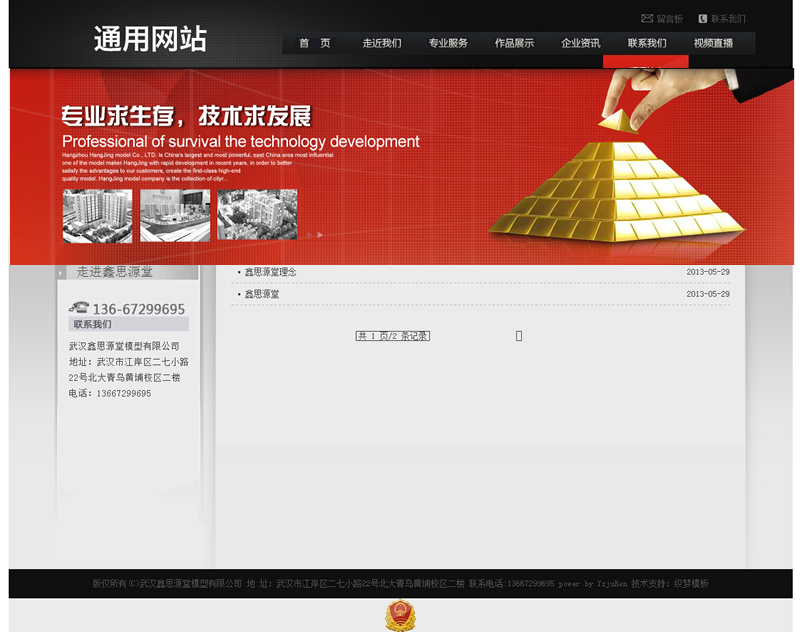Open the 企业资讯 menu item
The image size is (800, 632).
coord(580,43)
